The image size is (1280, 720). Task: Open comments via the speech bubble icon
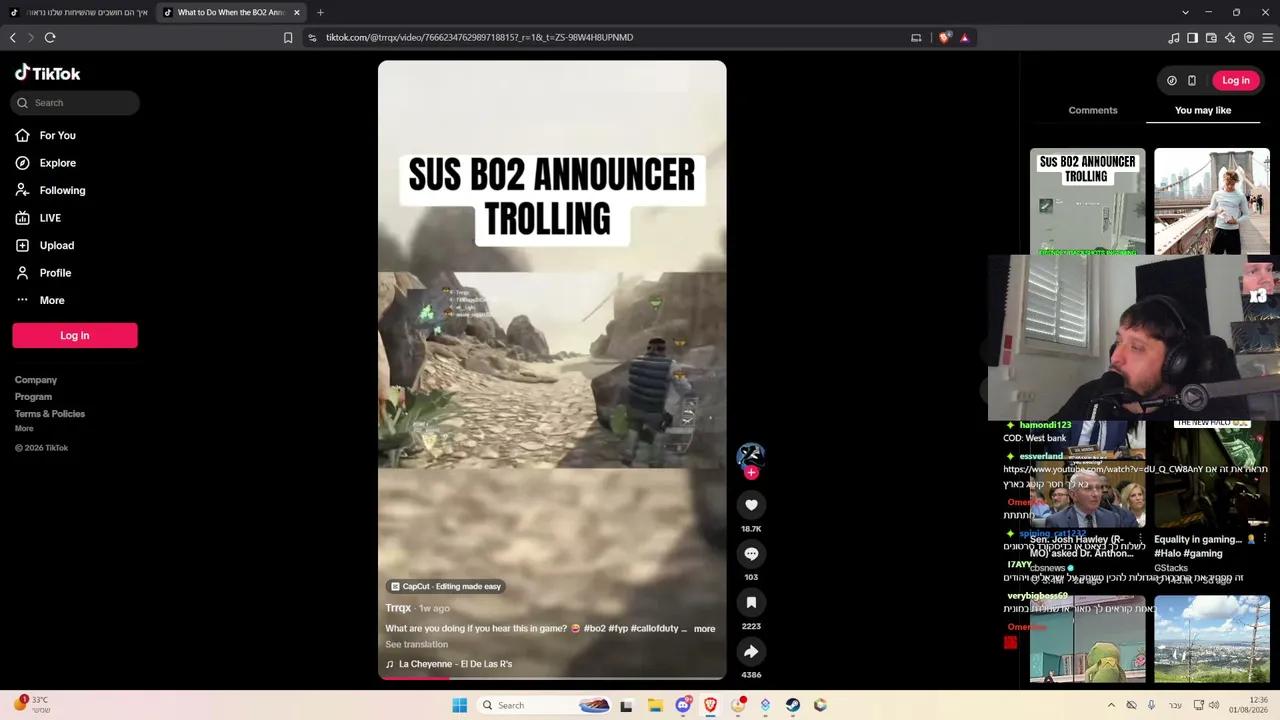click(751, 554)
